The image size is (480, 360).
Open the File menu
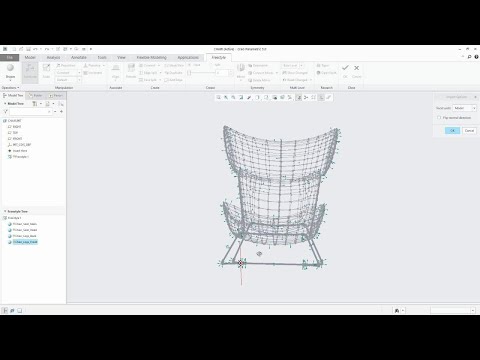[x=10, y=57]
